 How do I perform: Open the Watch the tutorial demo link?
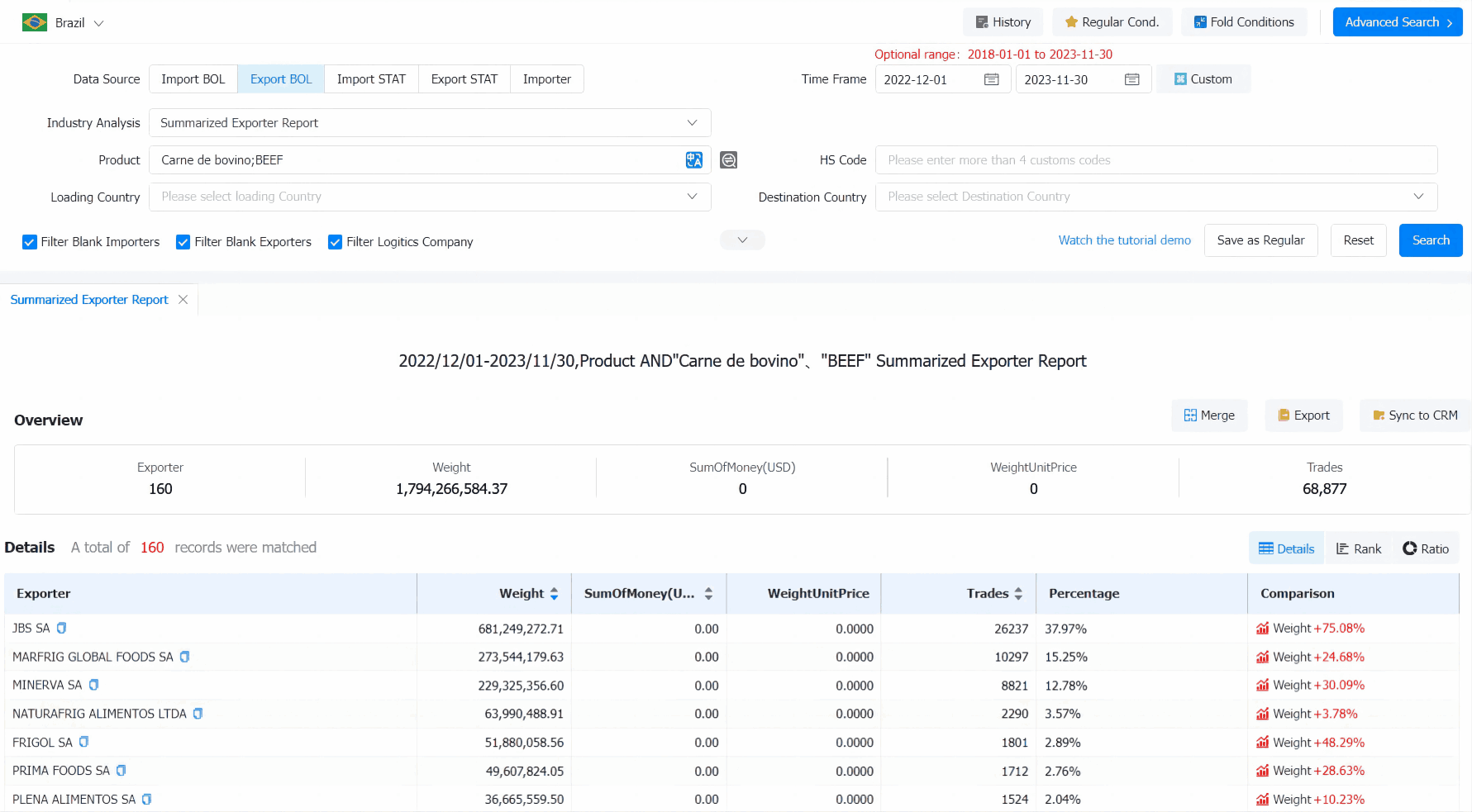(x=1124, y=240)
